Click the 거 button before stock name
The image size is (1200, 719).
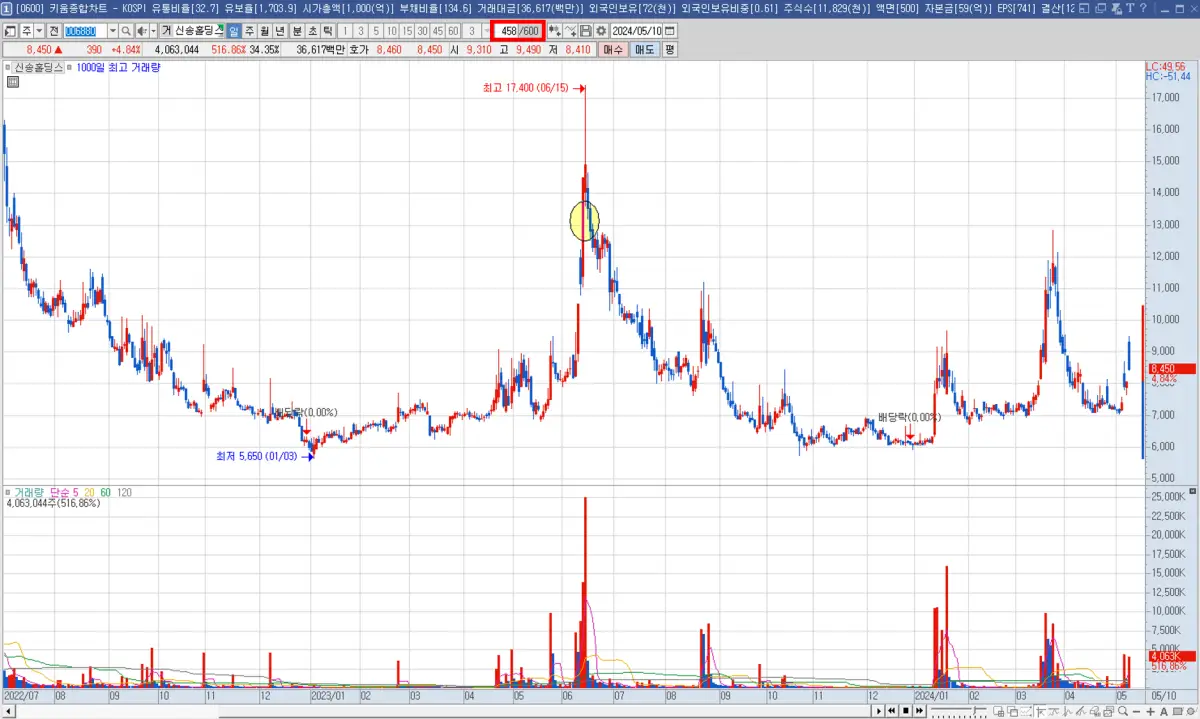point(166,31)
